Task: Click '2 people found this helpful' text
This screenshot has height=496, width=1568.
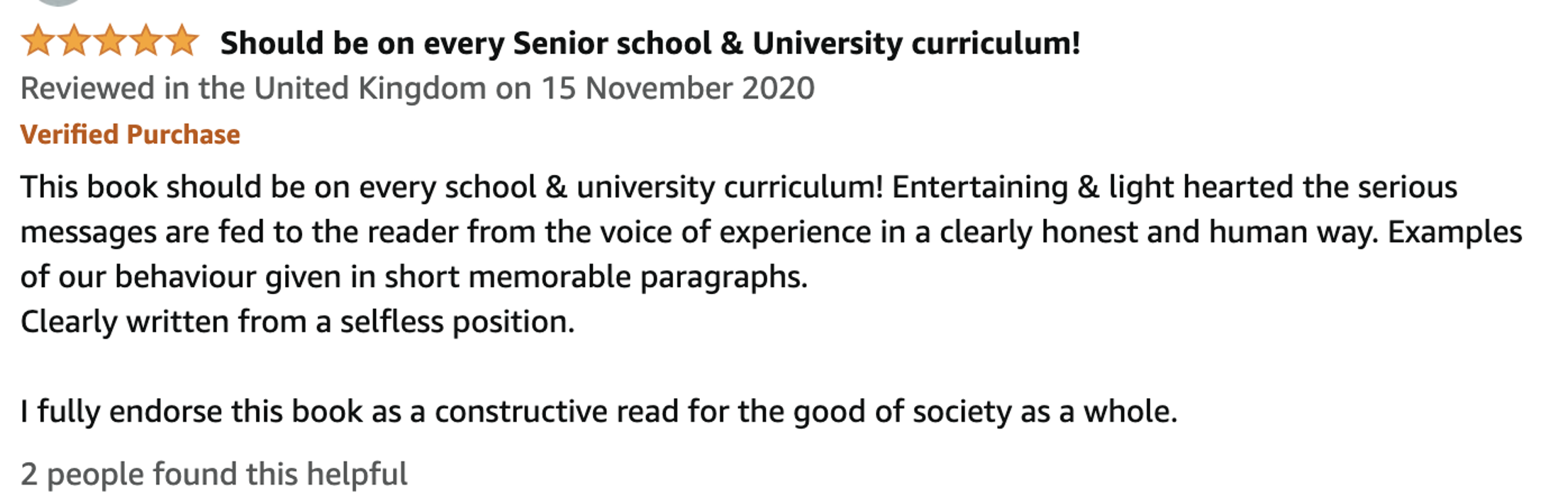Action: 213,474
